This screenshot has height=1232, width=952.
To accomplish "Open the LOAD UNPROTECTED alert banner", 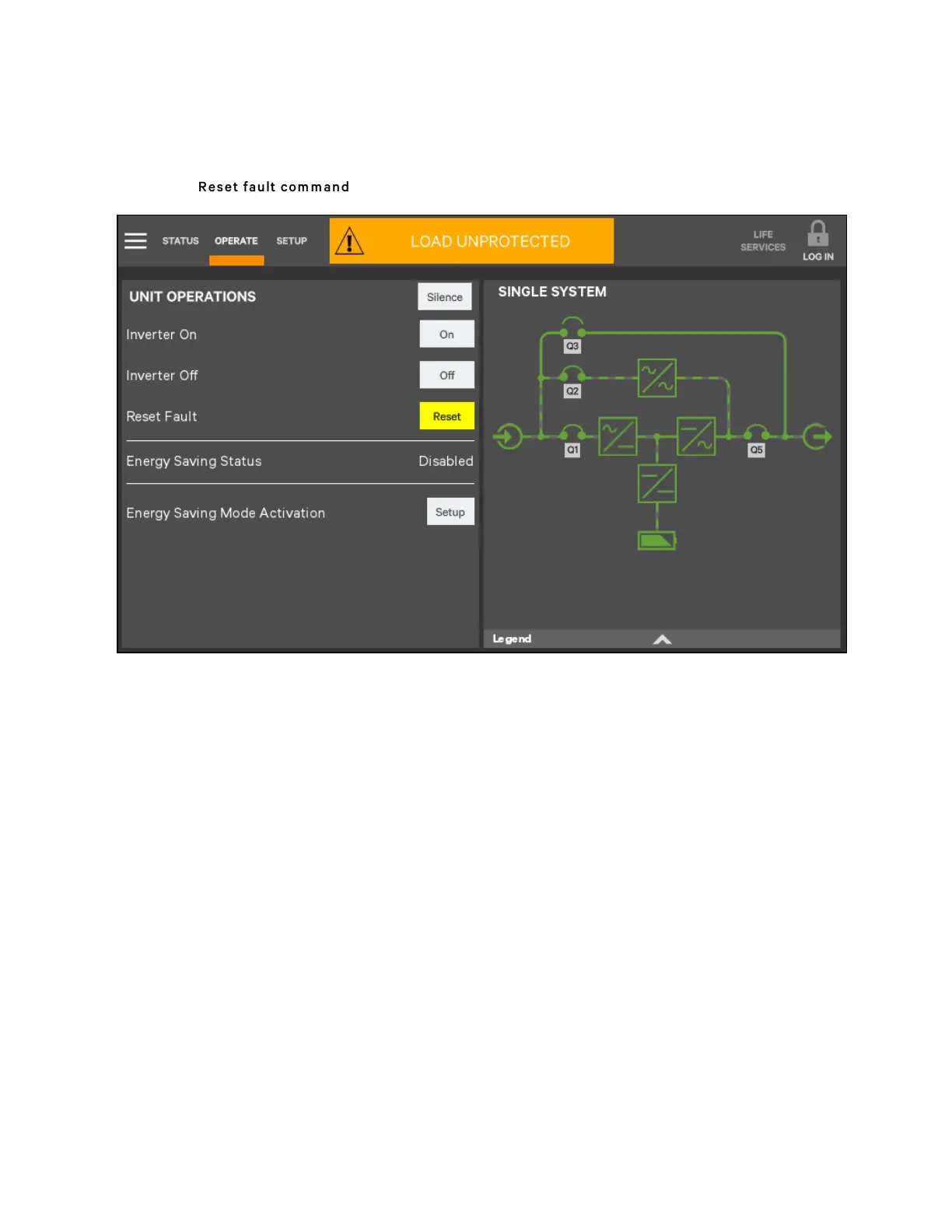I will (x=471, y=241).
